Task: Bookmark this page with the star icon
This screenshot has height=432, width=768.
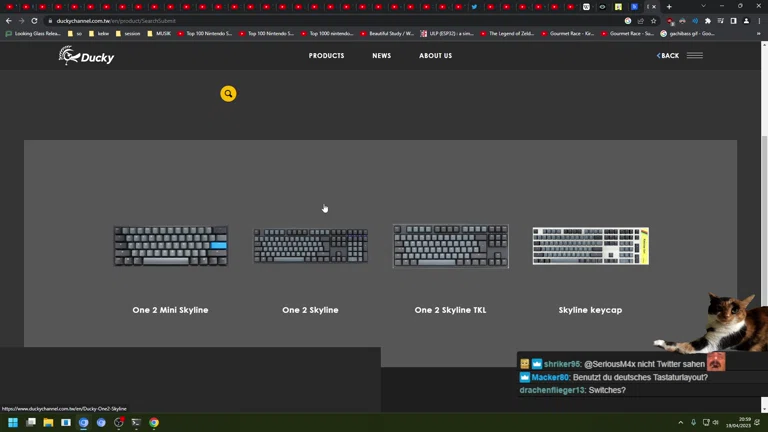Action: coord(654,20)
